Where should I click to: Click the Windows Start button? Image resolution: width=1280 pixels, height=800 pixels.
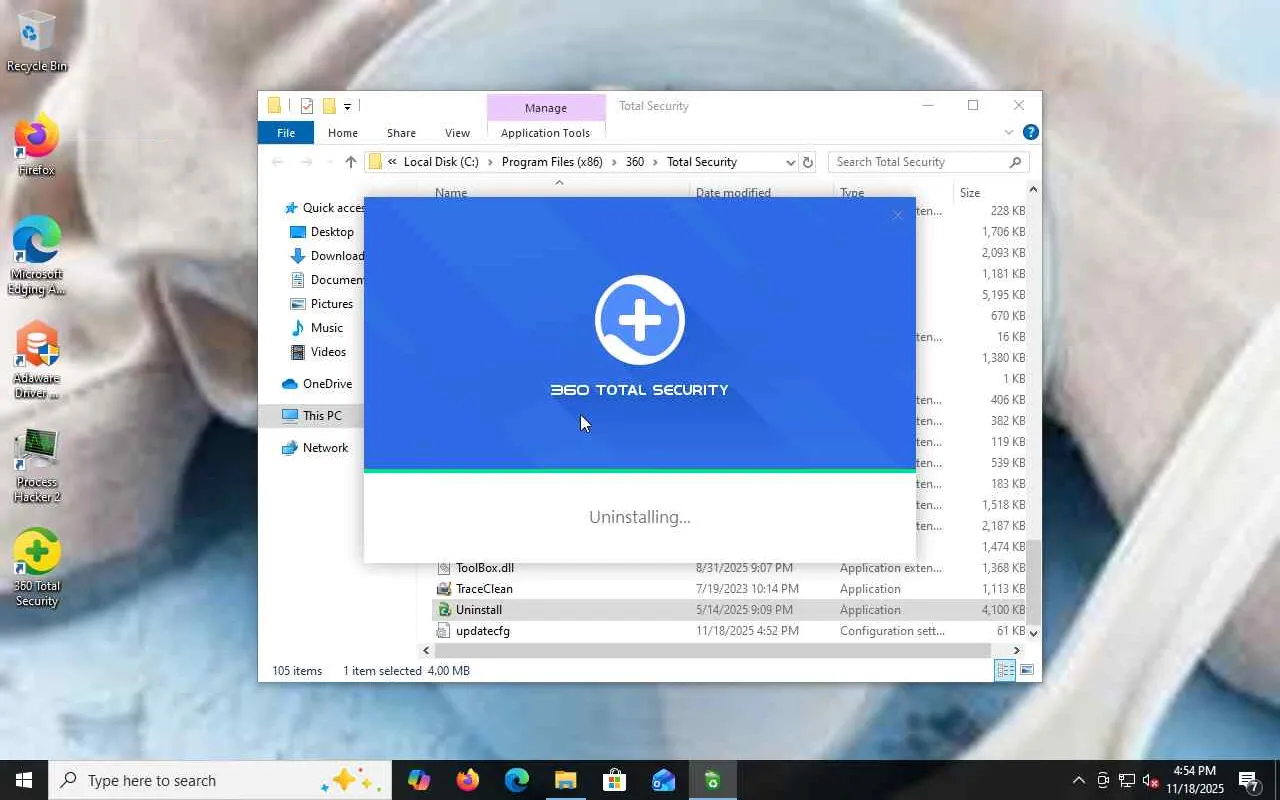(24, 780)
